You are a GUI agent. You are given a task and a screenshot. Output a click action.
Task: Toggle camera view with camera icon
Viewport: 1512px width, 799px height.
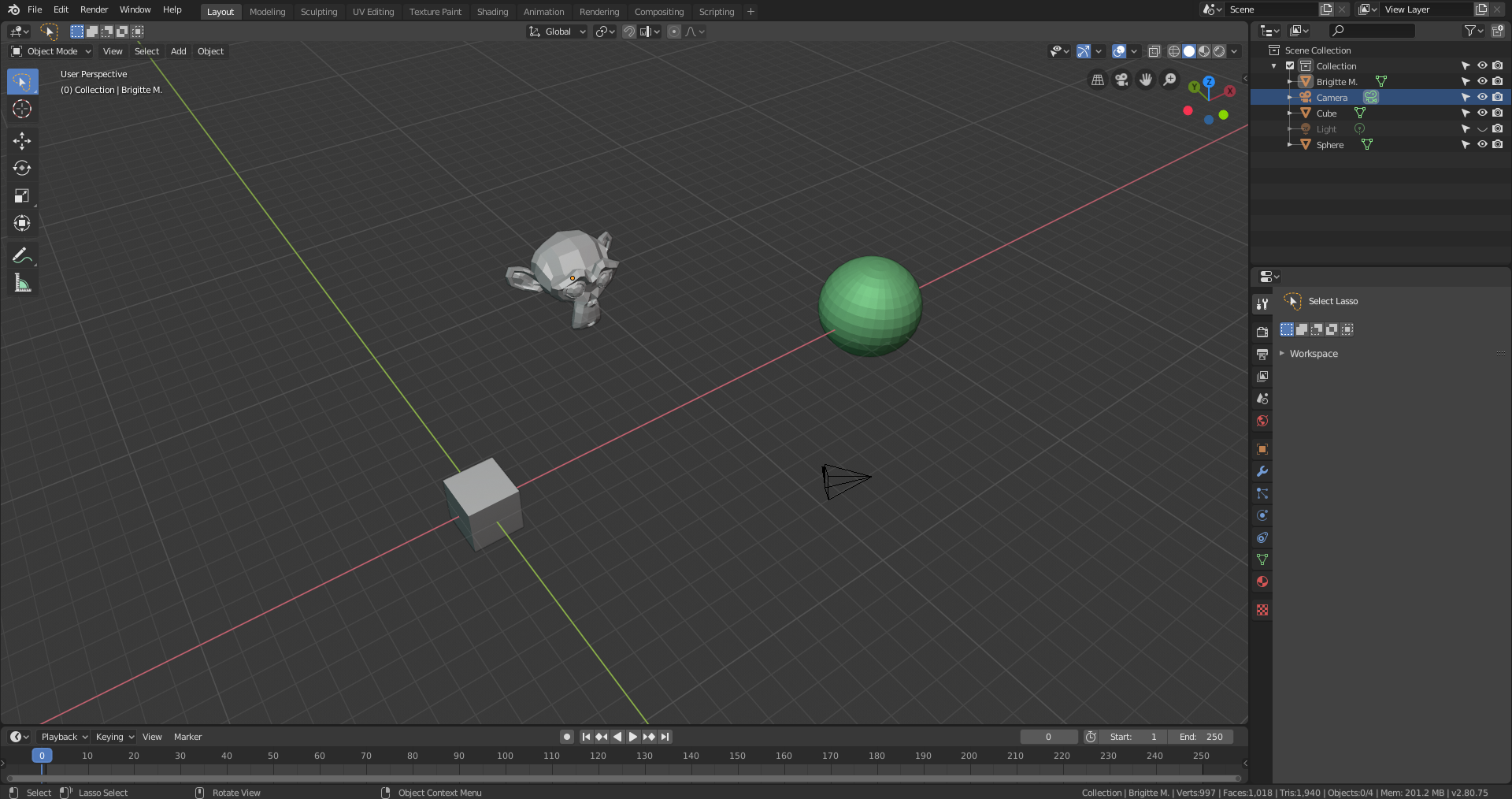(1121, 80)
